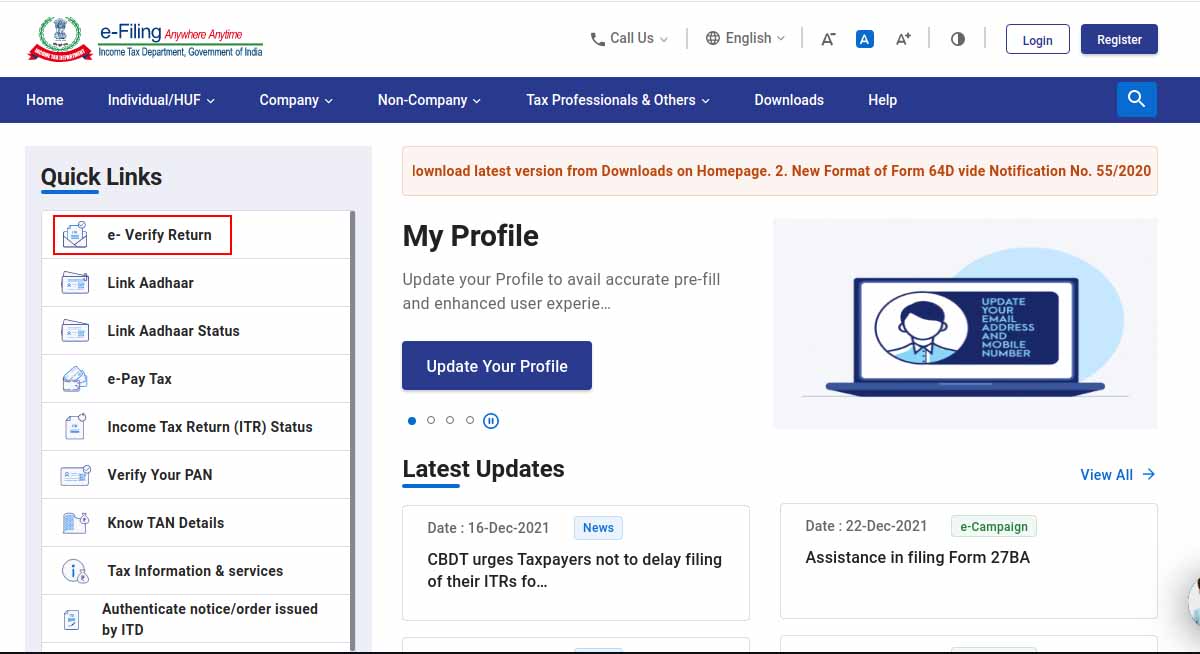The height and width of the screenshot is (654, 1200).
Task: Click the search magnifier icon
Action: pyautogui.click(x=1136, y=99)
